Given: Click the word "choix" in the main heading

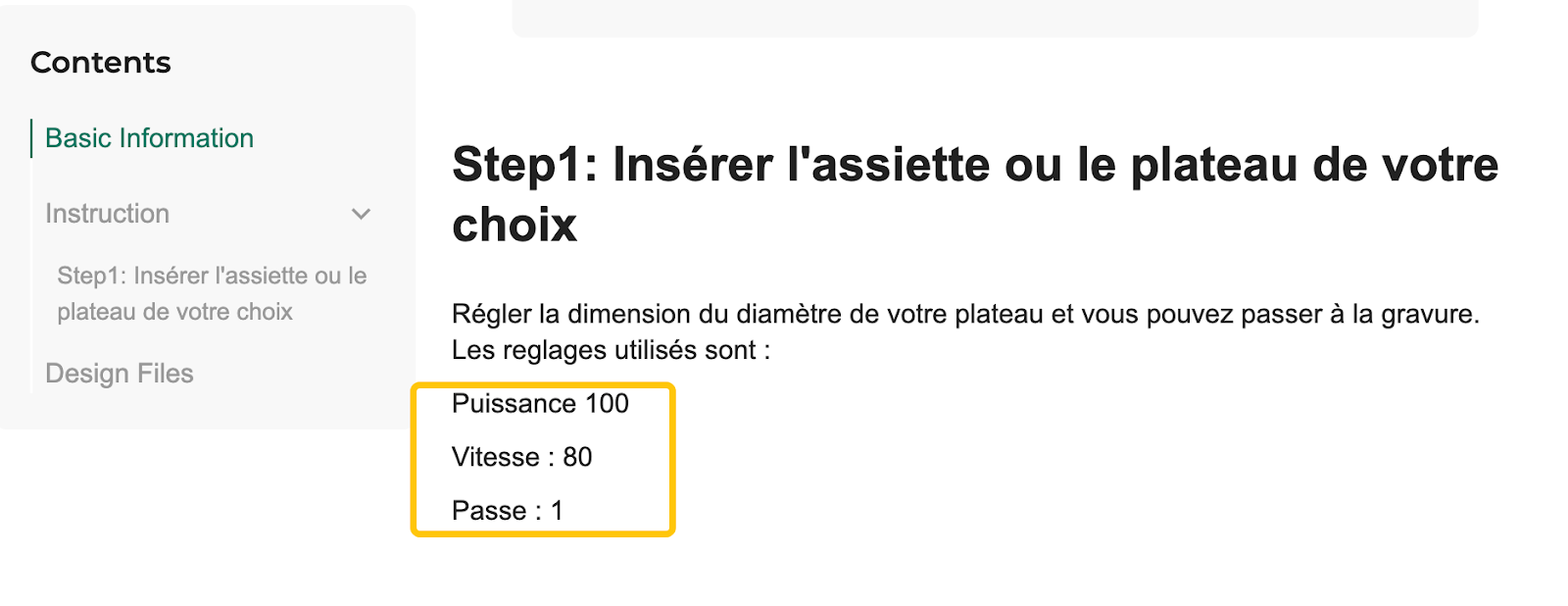Looking at the screenshot, I should pyautogui.click(x=514, y=226).
